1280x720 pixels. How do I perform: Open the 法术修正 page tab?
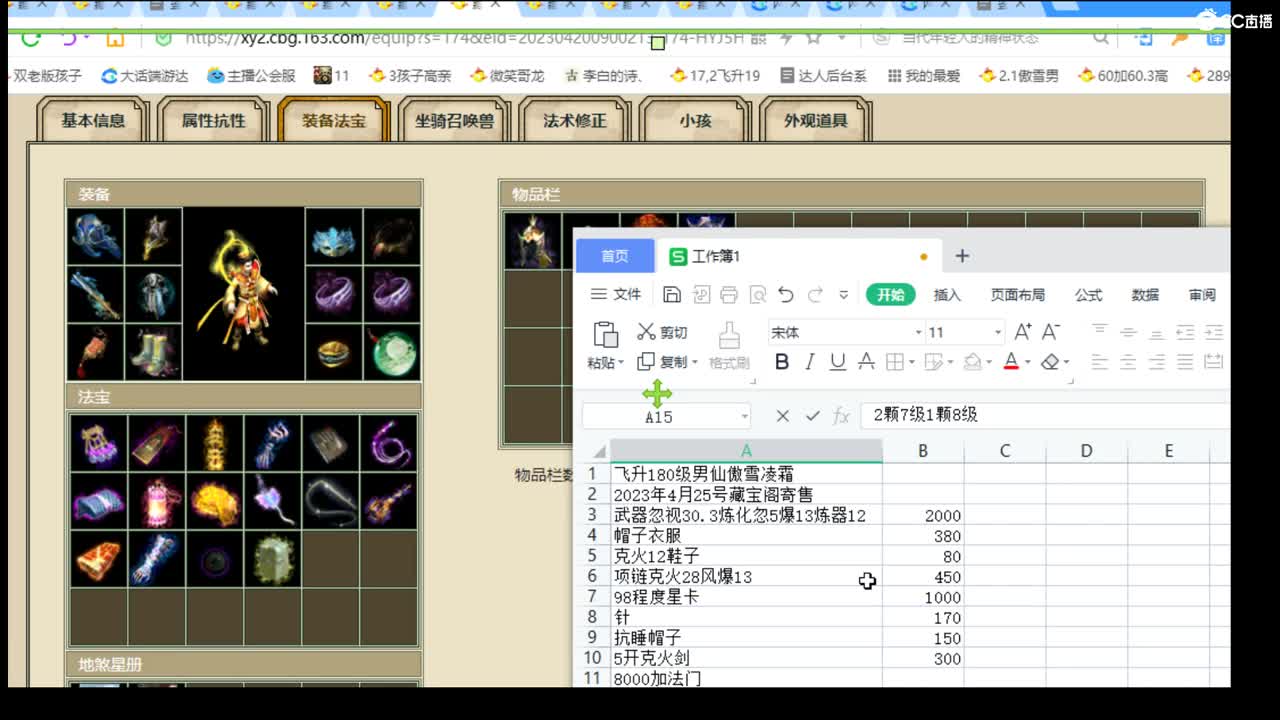pyautogui.click(x=575, y=120)
